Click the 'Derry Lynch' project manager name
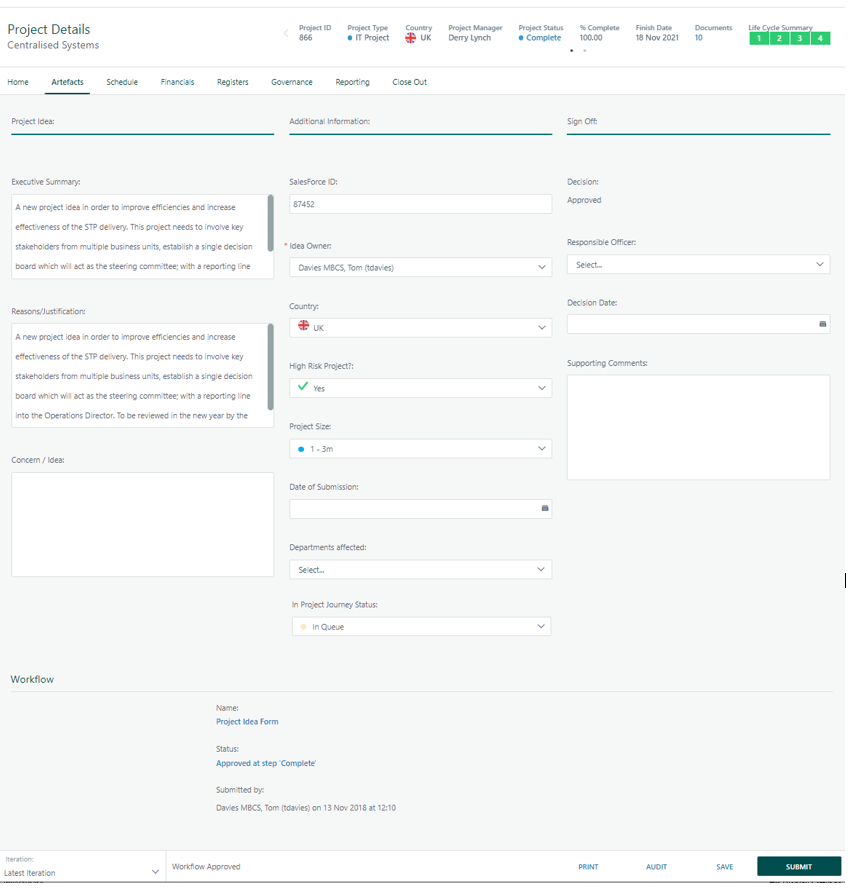The height and width of the screenshot is (888, 848). [470, 38]
